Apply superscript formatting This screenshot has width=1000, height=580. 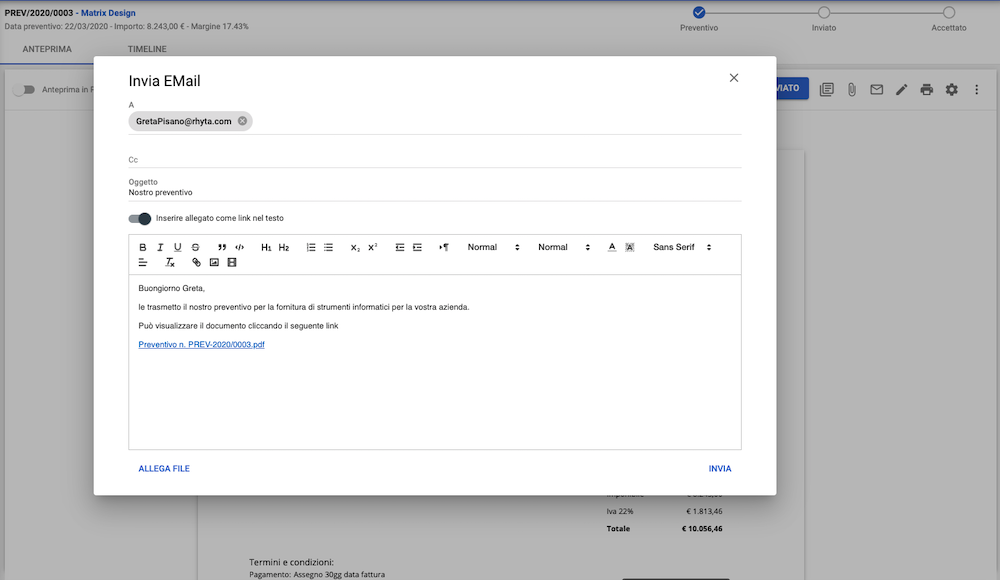click(372, 248)
